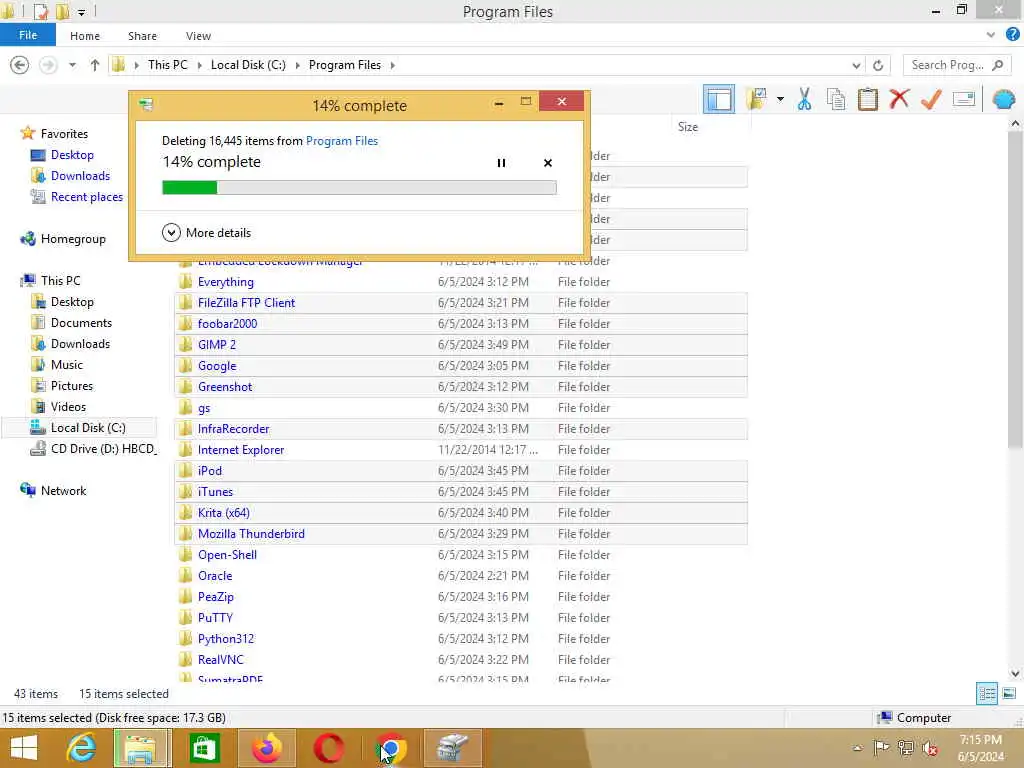Toggle the navigation pane layout button
The image size is (1024, 768).
pos(718,100)
